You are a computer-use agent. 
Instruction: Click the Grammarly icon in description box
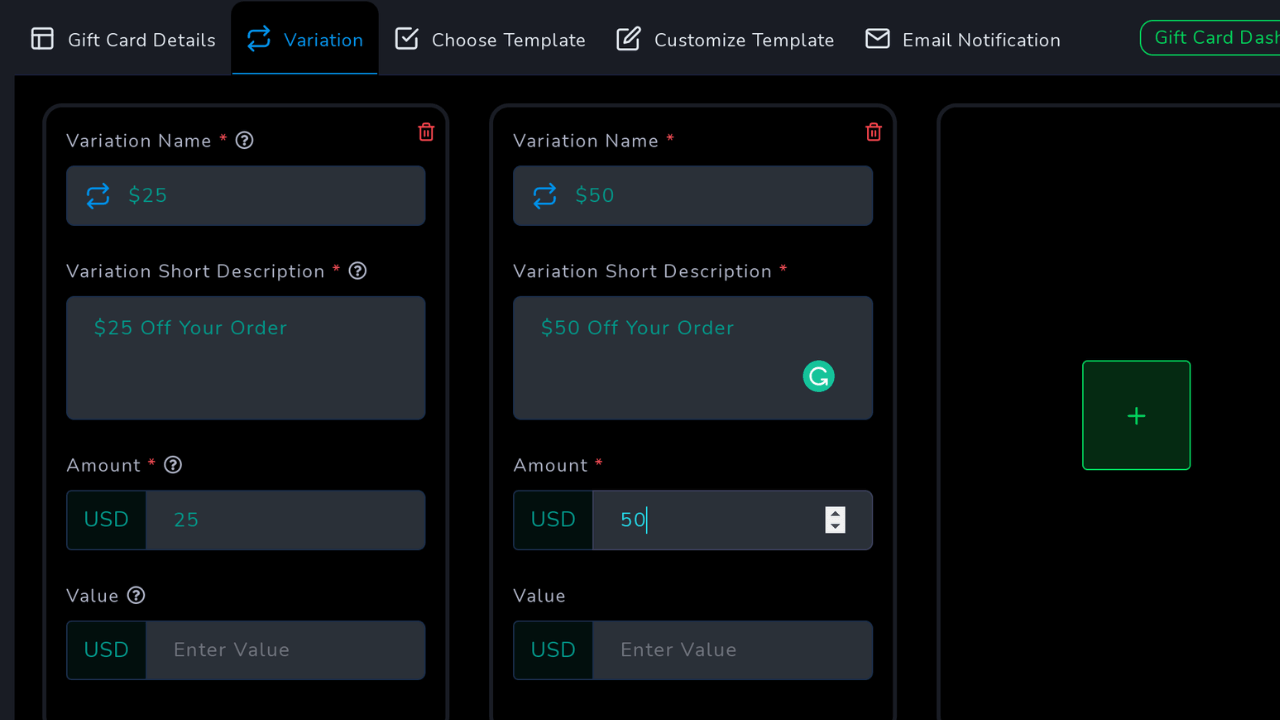pos(818,376)
